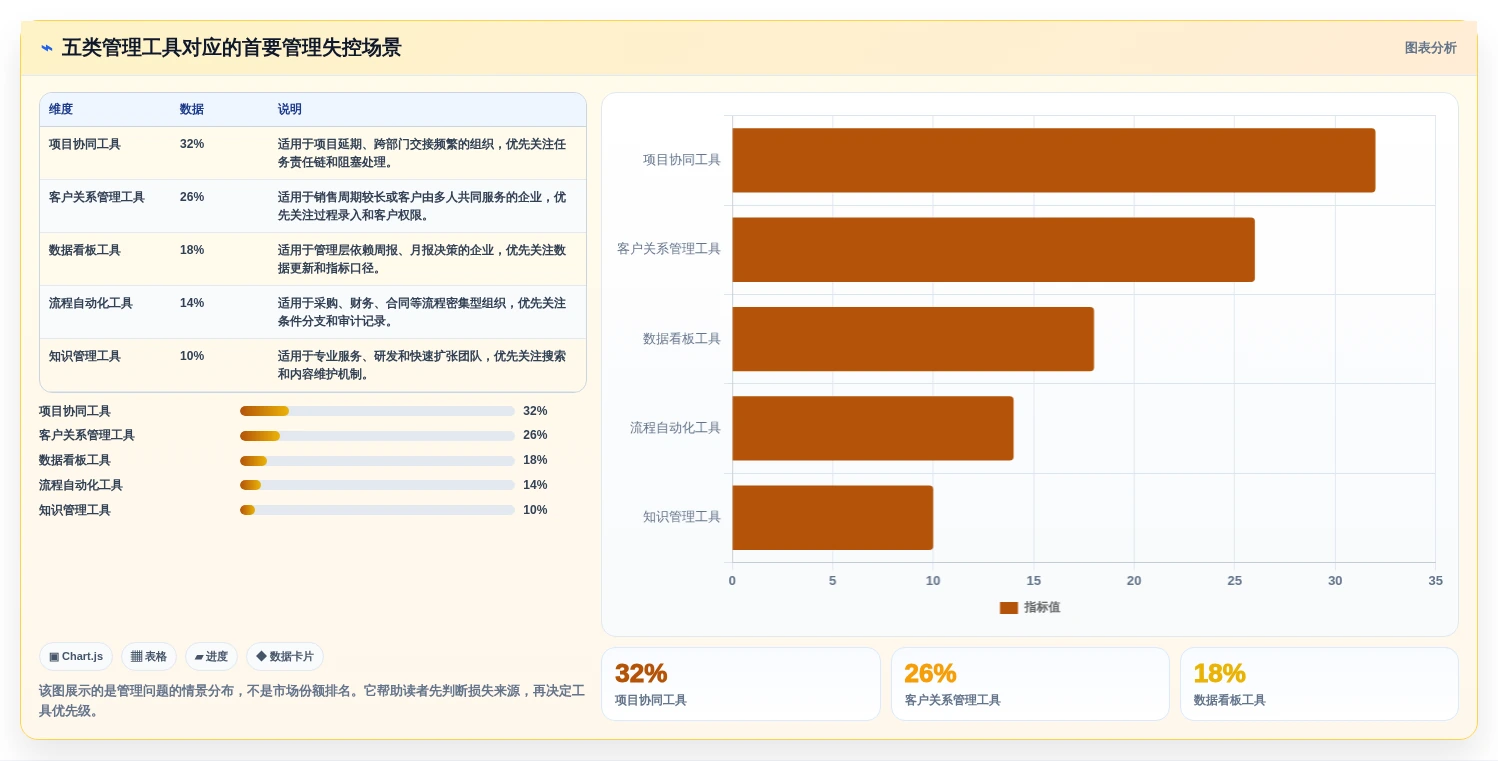Image resolution: width=1498 pixels, height=761 pixels.
Task: Click the 知识管理工具 progress bar
Action: tap(377, 510)
